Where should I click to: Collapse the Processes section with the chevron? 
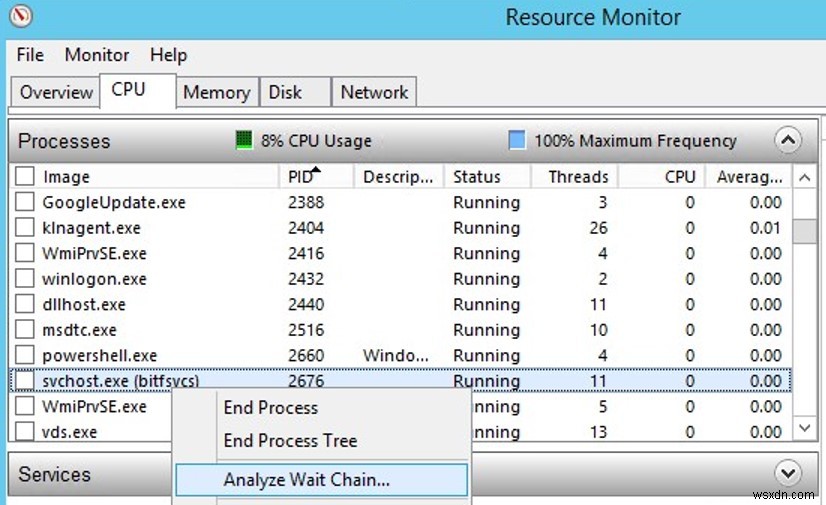788,140
